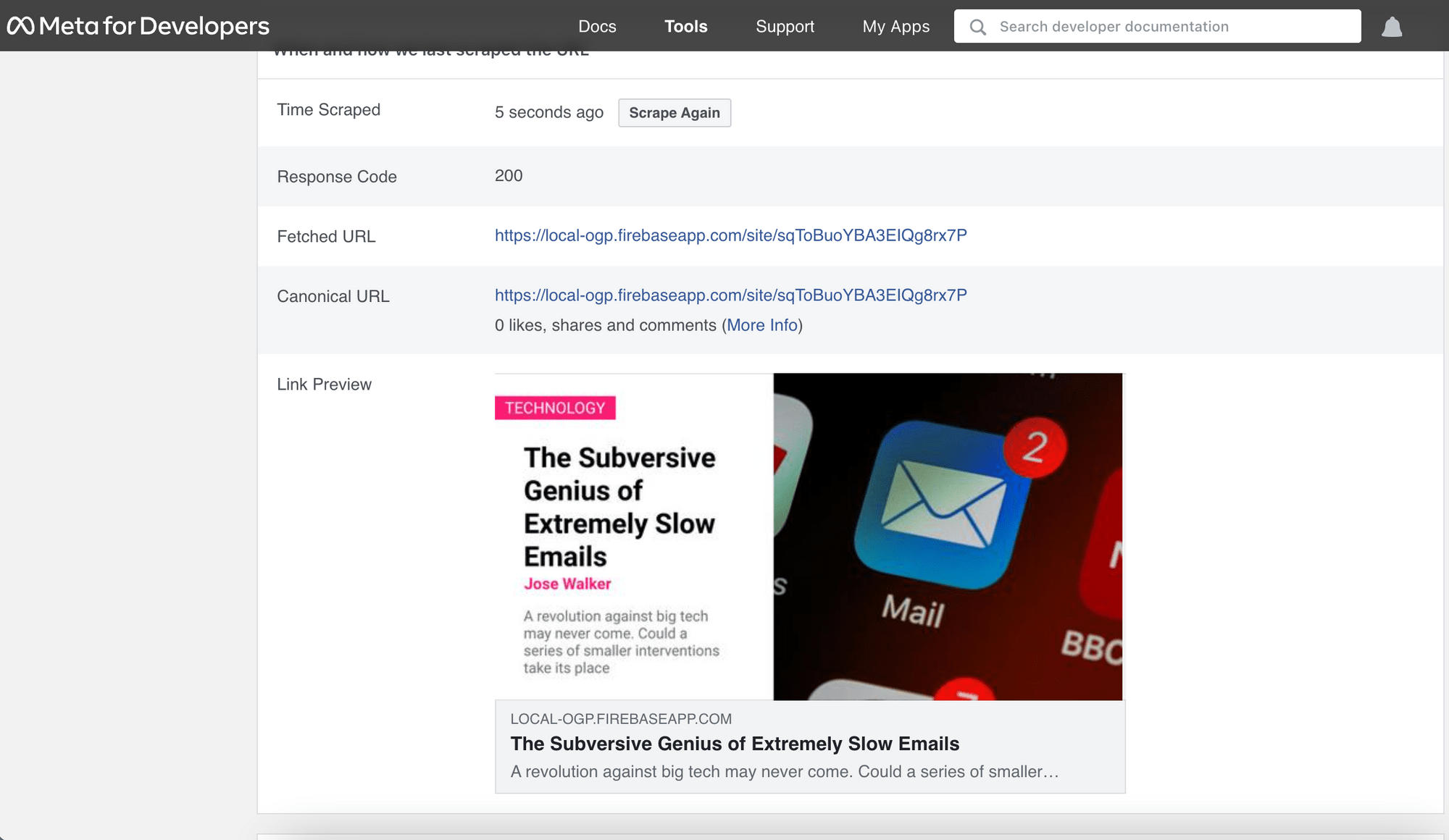Open the Fetched URL link

[x=730, y=235]
